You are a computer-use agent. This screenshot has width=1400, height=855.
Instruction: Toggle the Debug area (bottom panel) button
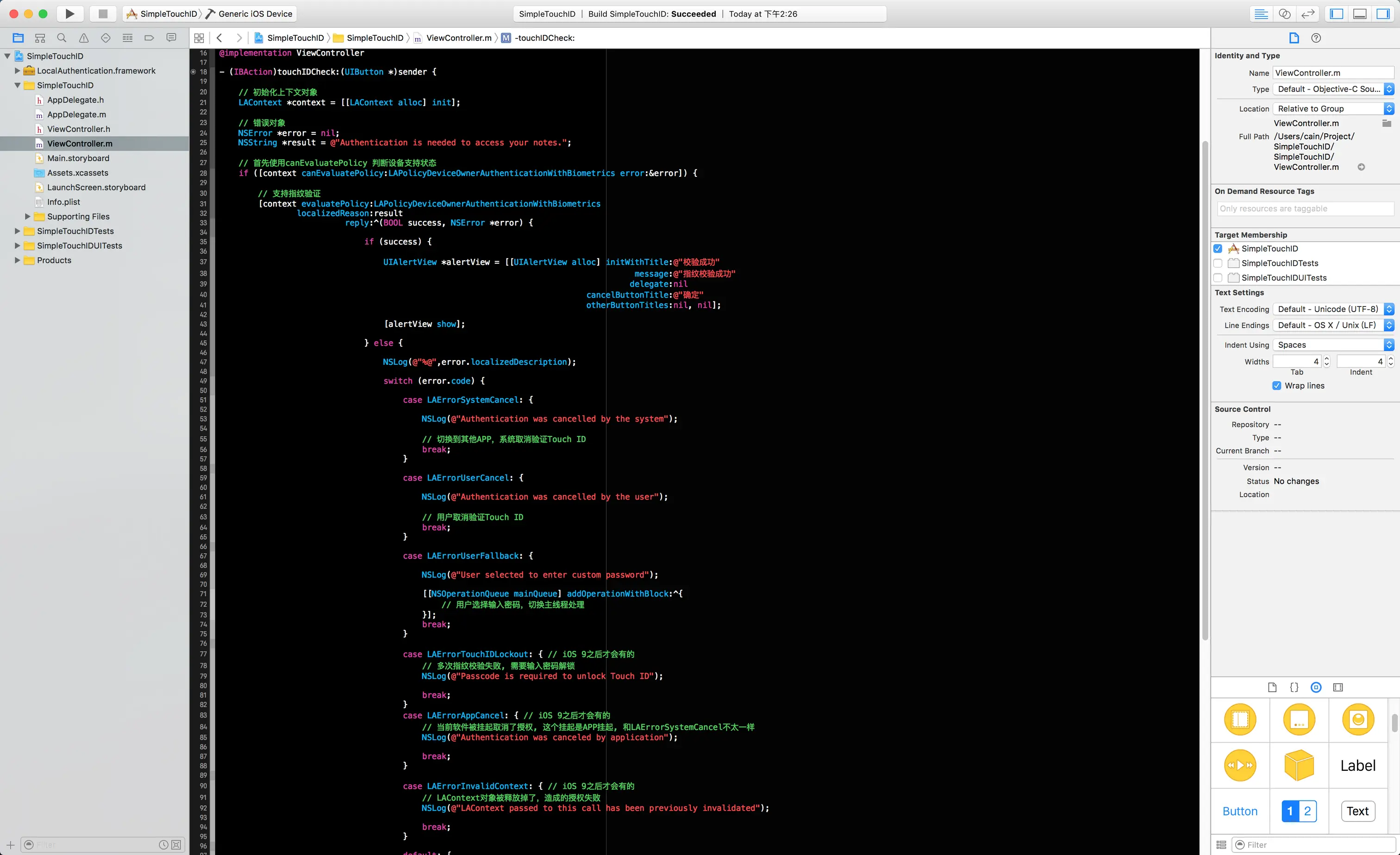click(1360, 13)
